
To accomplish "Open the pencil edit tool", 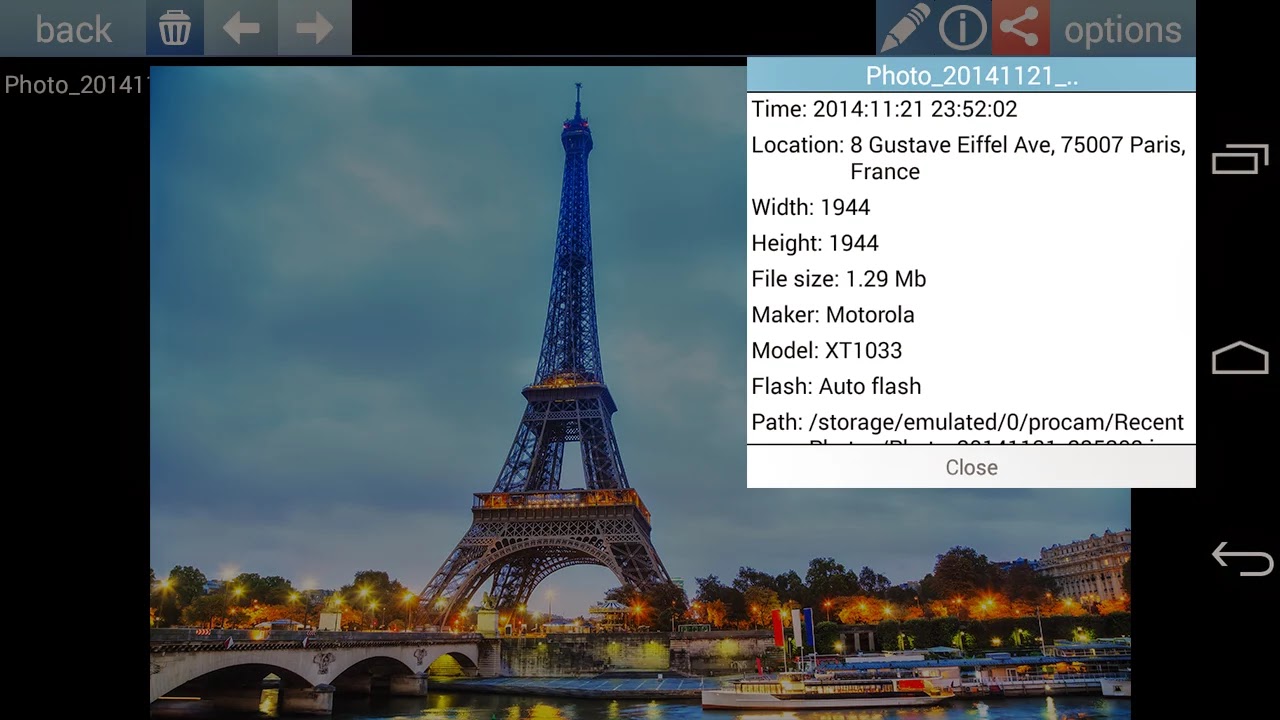I will pos(905,28).
